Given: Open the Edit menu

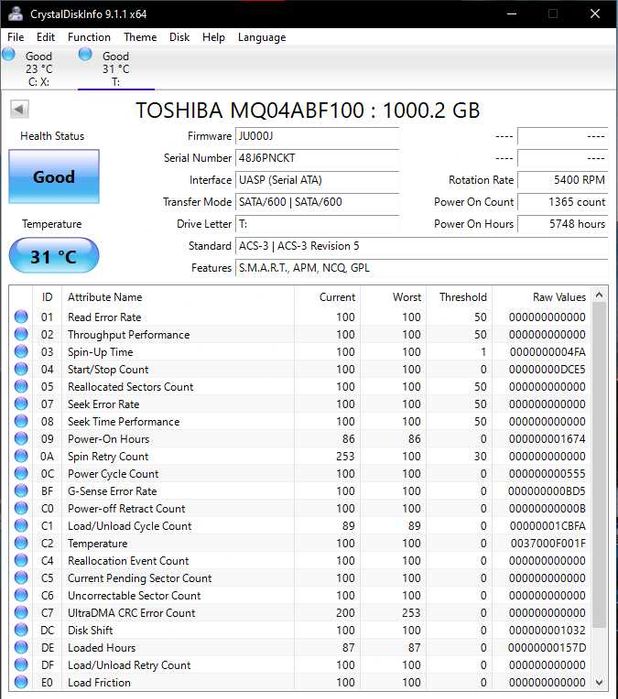Looking at the screenshot, I should [x=45, y=37].
